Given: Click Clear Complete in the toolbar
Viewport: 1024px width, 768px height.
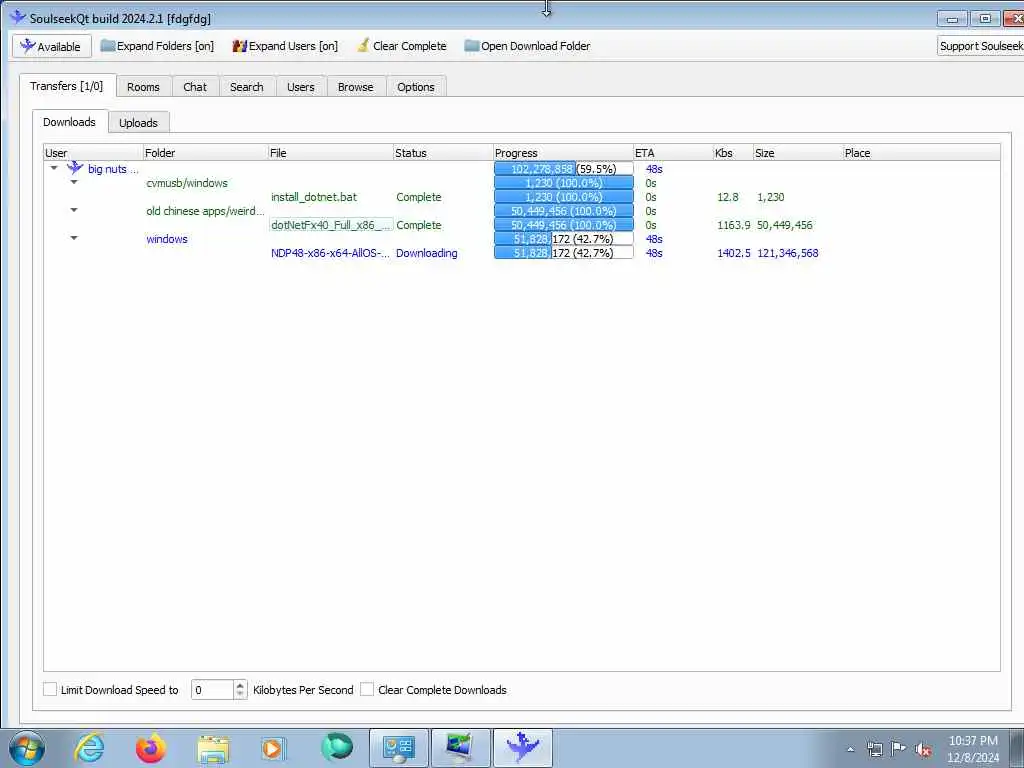Looking at the screenshot, I should pyautogui.click(x=402, y=46).
